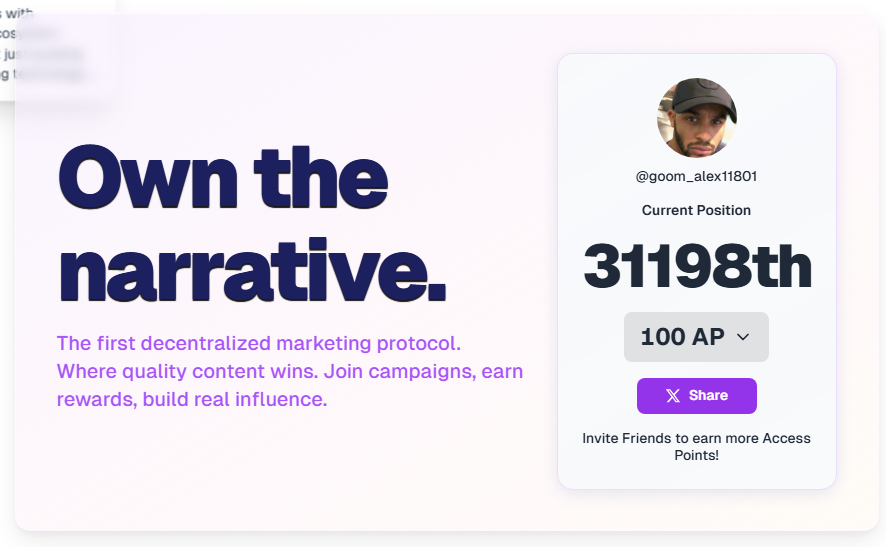Screen dimensions: 886x547
Task: Open the 100 AP dropdown
Action: [x=696, y=337]
